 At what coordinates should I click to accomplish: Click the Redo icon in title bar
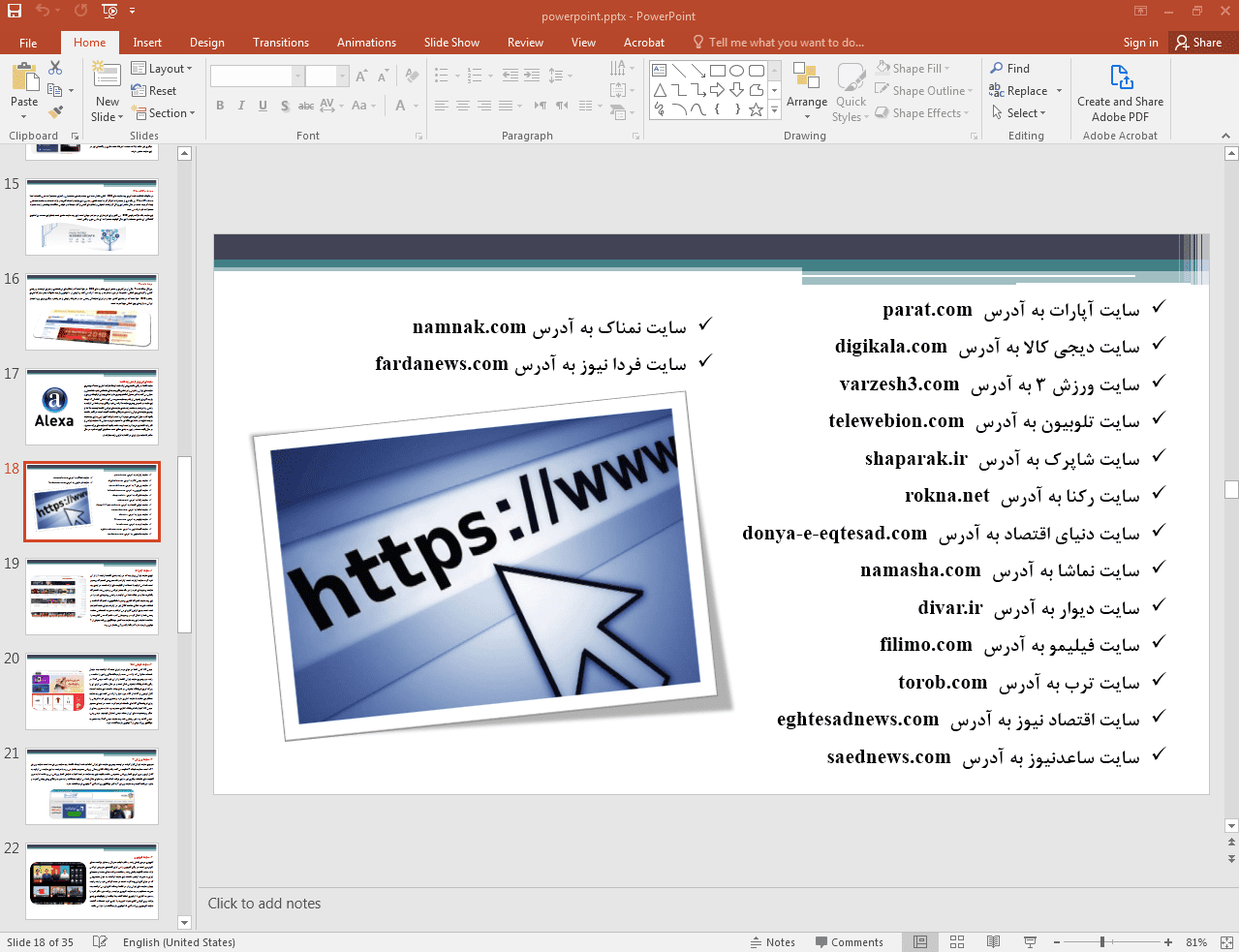(80, 11)
